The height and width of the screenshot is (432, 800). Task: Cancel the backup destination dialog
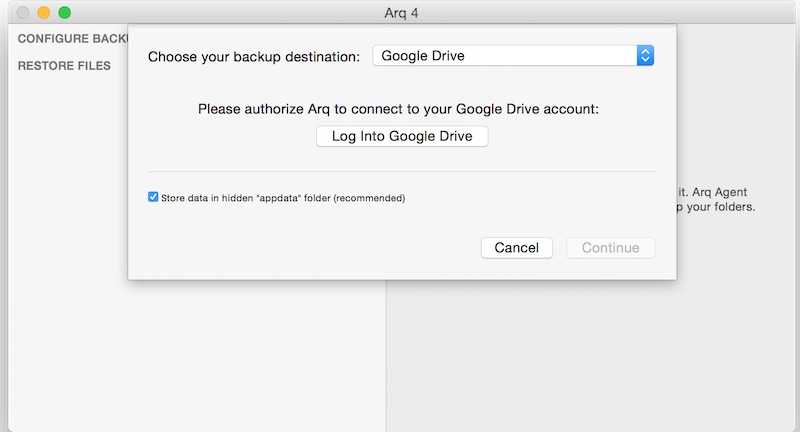click(x=516, y=248)
